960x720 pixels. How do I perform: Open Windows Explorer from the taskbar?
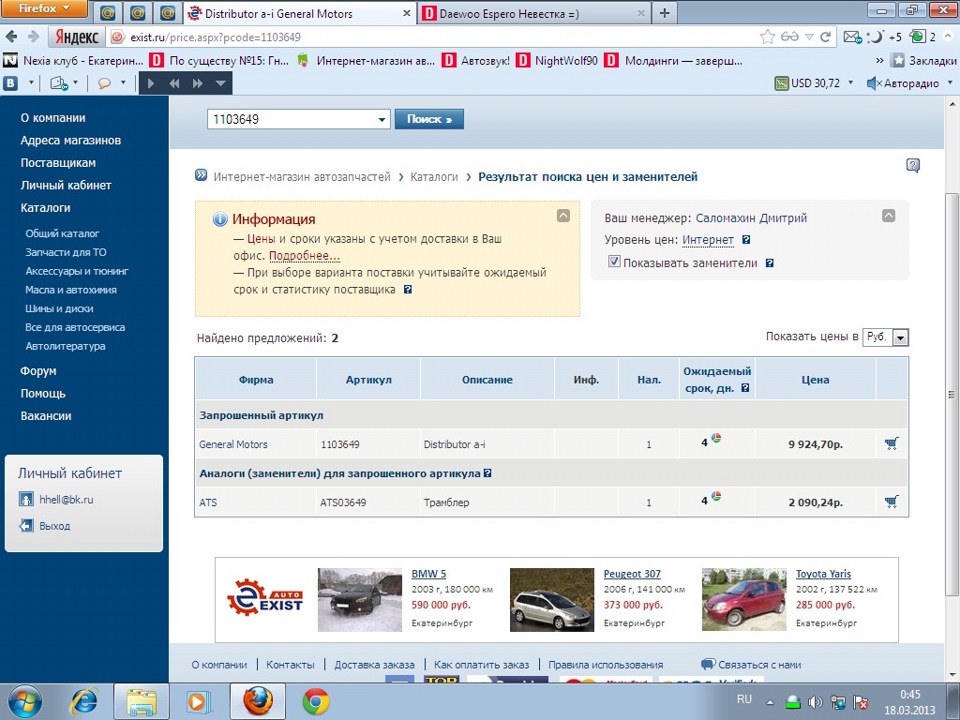pos(141,702)
